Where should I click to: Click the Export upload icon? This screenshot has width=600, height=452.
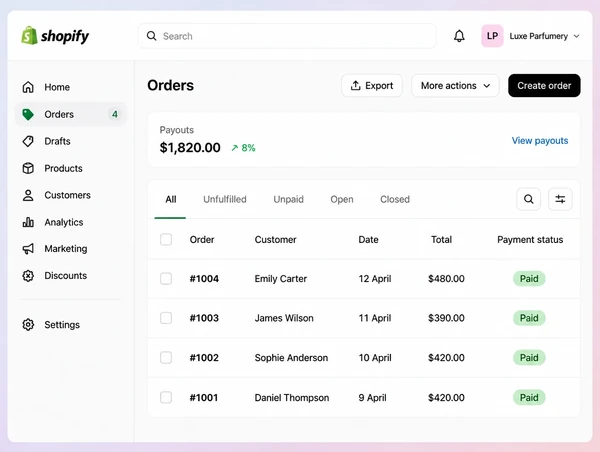(355, 85)
